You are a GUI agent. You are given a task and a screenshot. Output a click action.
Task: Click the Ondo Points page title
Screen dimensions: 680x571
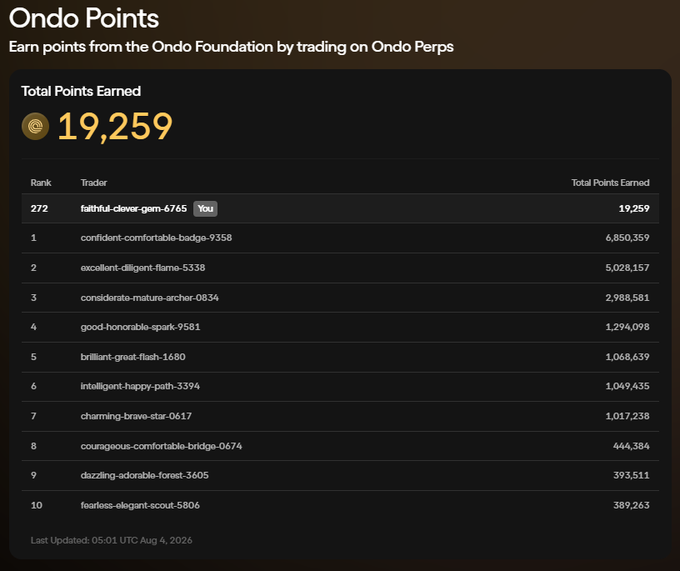point(84,18)
